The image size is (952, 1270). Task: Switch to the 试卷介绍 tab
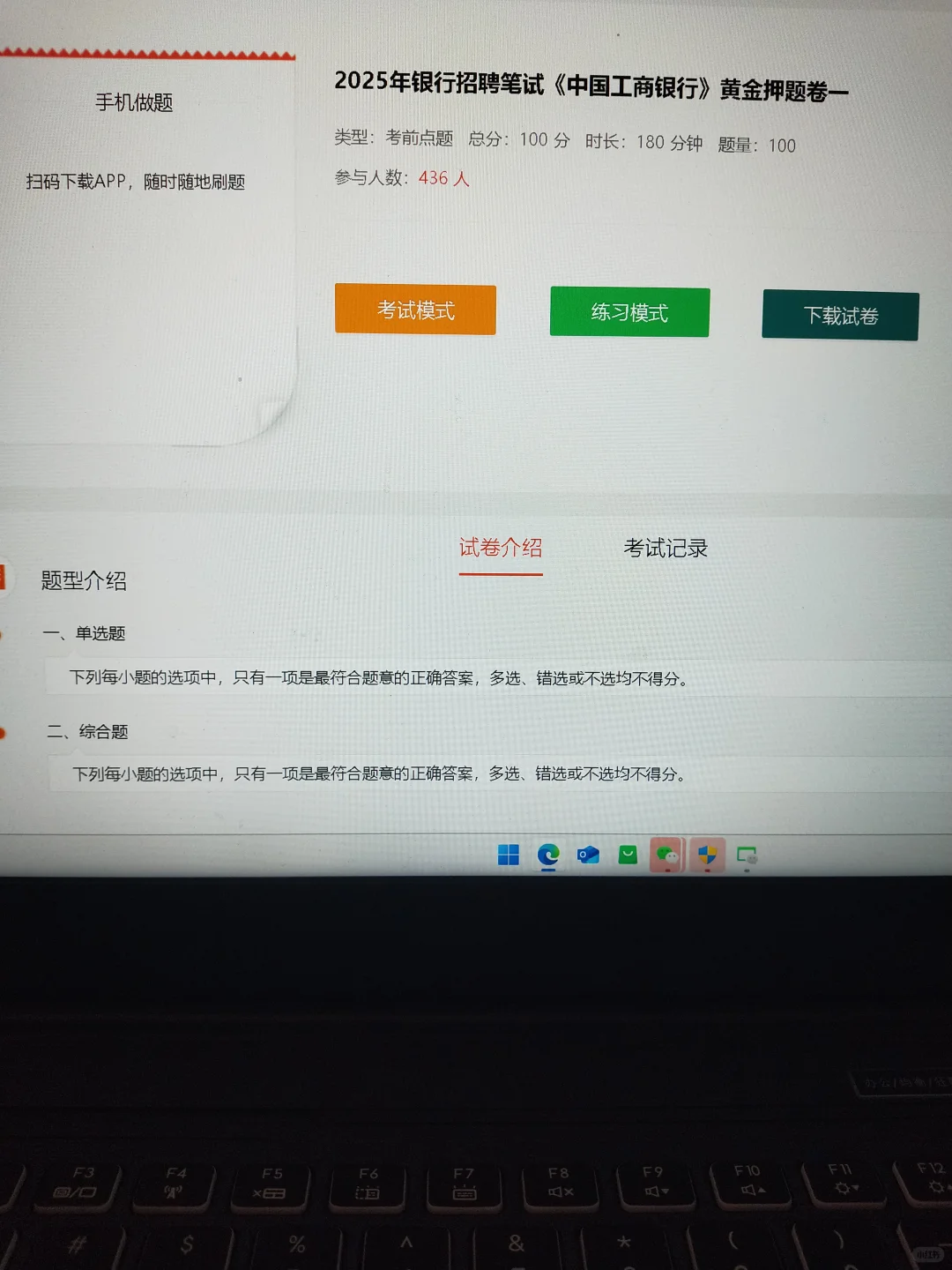(501, 548)
